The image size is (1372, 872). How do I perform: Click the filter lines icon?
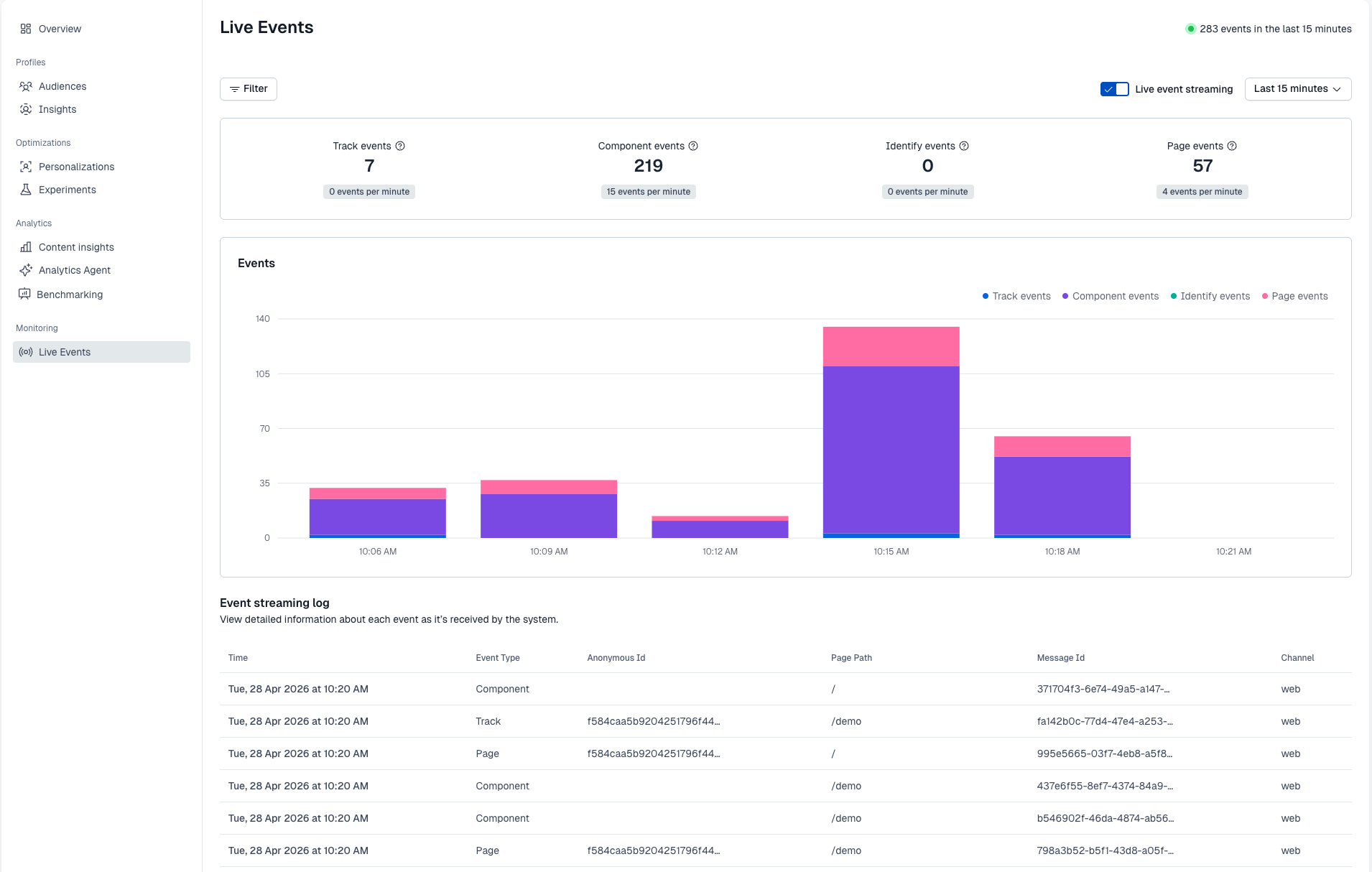[234, 89]
